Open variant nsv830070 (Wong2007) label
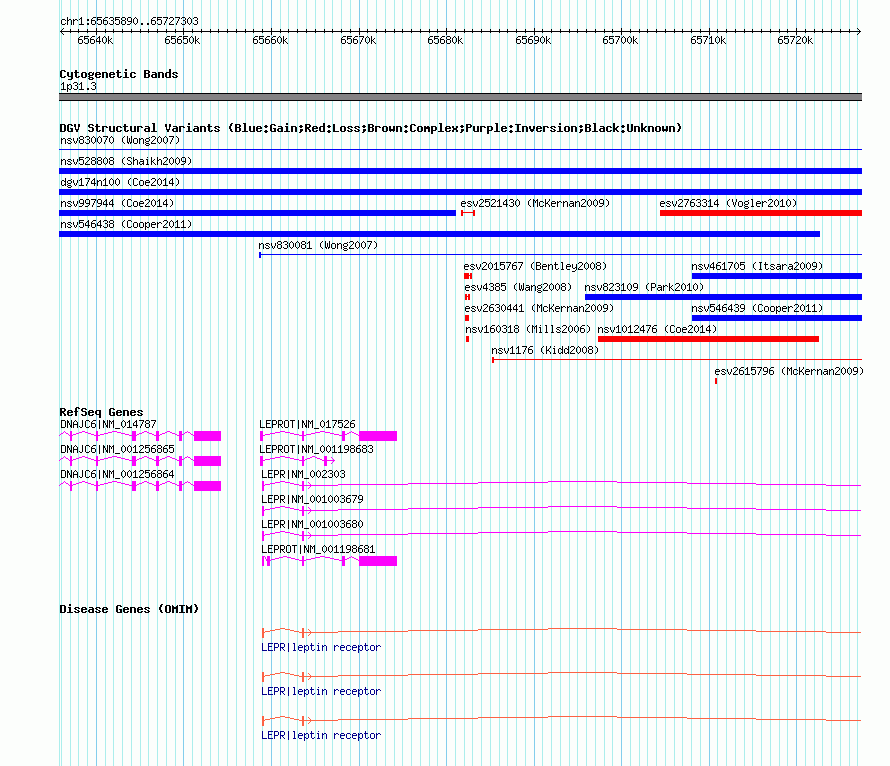Viewport: 890px width, 766px height. coord(120,140)
